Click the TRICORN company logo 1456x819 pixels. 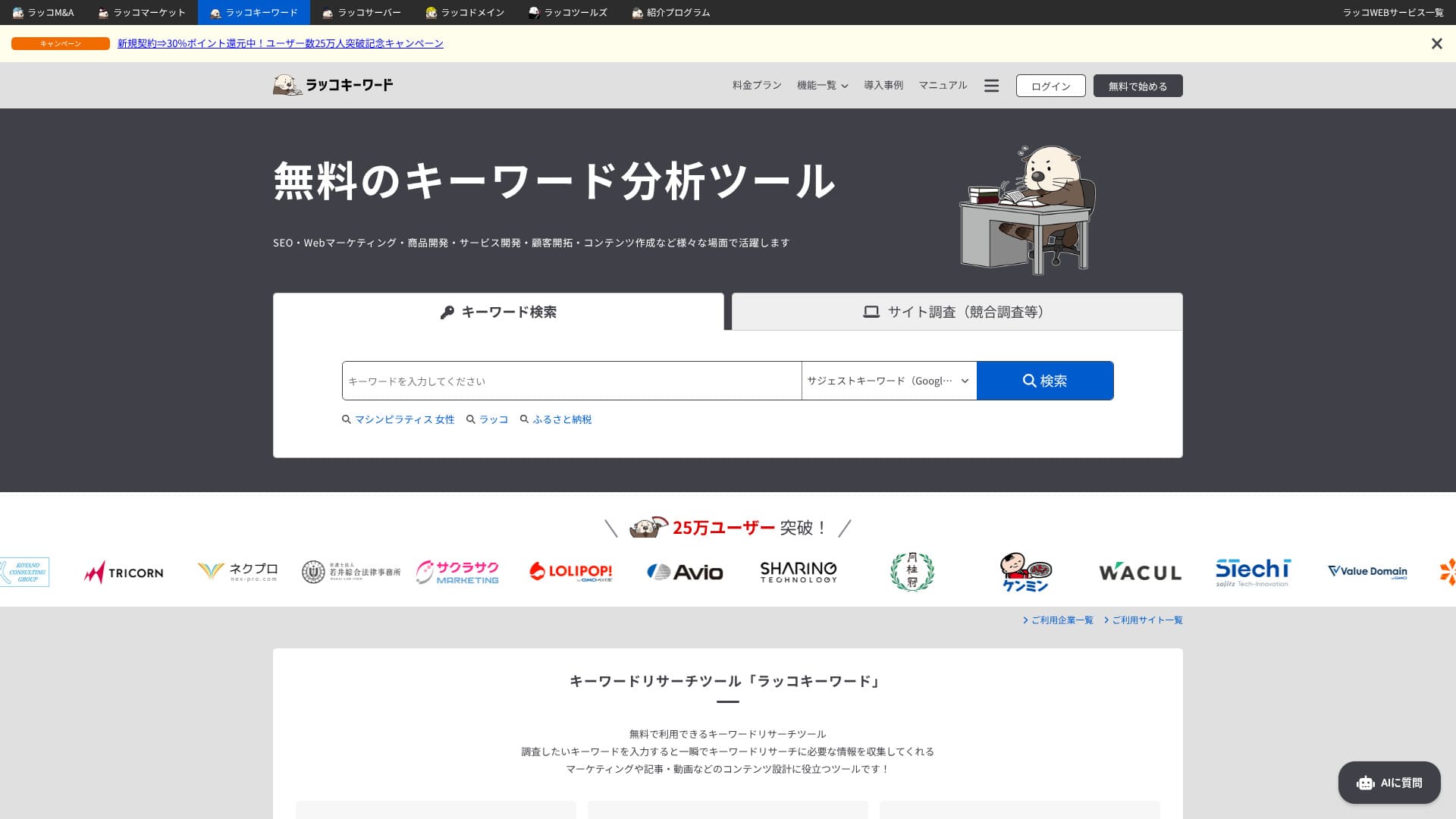(124, 573)
